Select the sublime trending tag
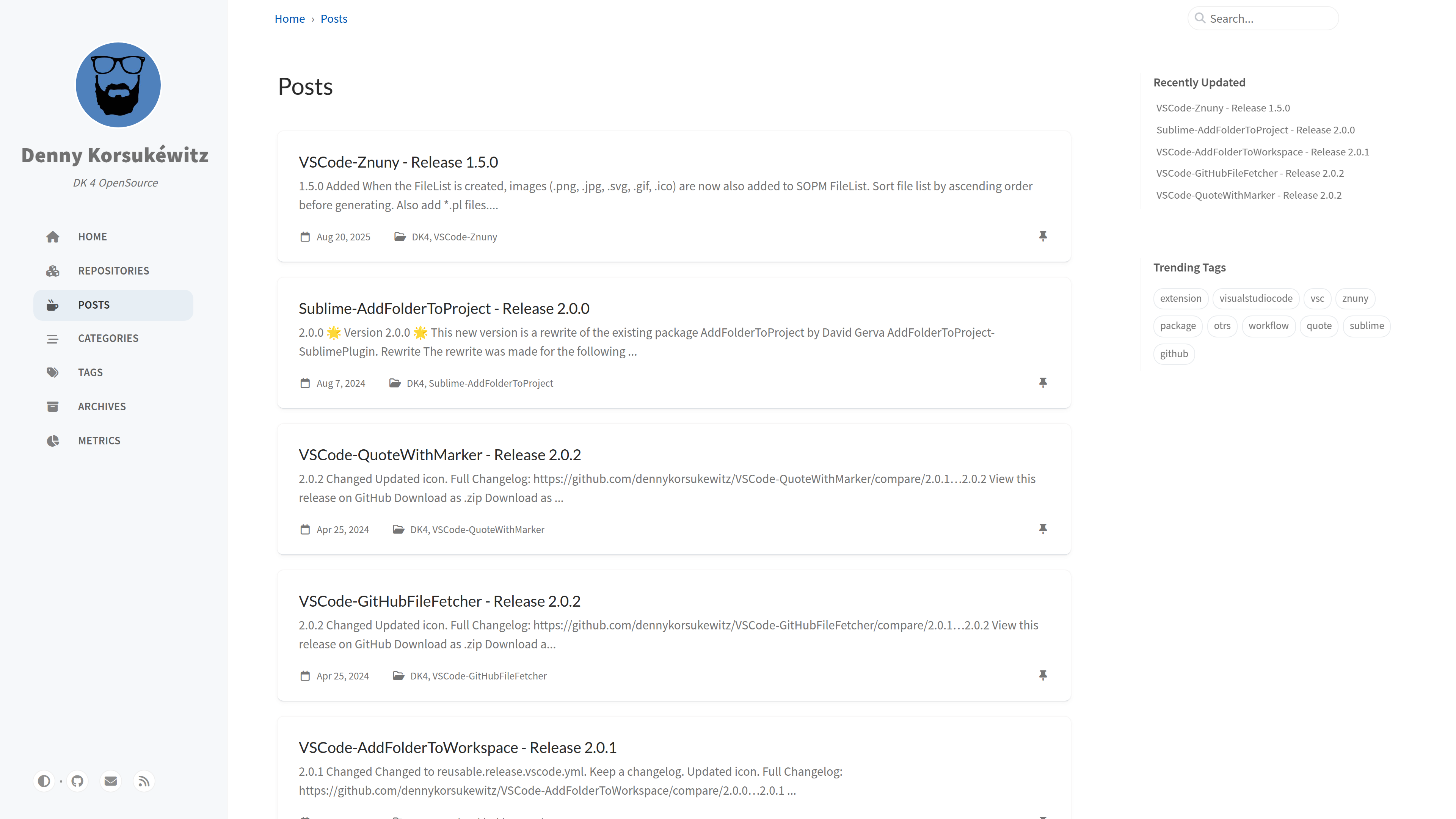 pos(1367,326)
